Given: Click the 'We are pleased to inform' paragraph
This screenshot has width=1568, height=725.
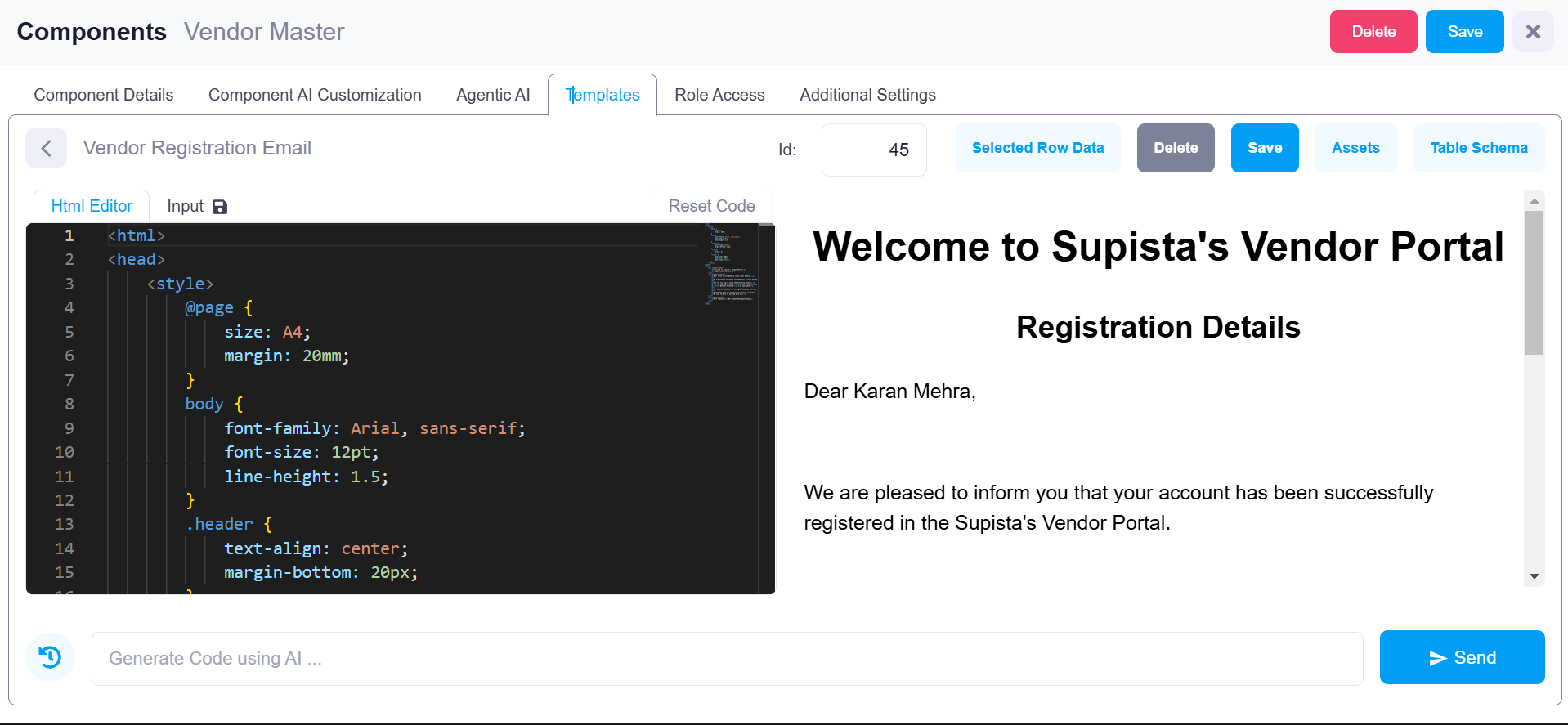Looking at the screenshot, I should tap(1118, 508).
